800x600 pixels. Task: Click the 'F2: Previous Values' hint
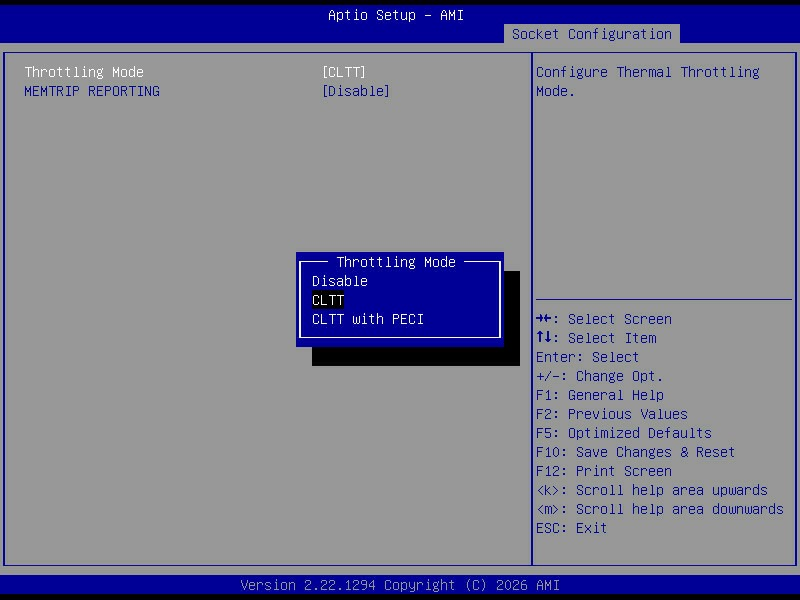(x=612, y=414)
